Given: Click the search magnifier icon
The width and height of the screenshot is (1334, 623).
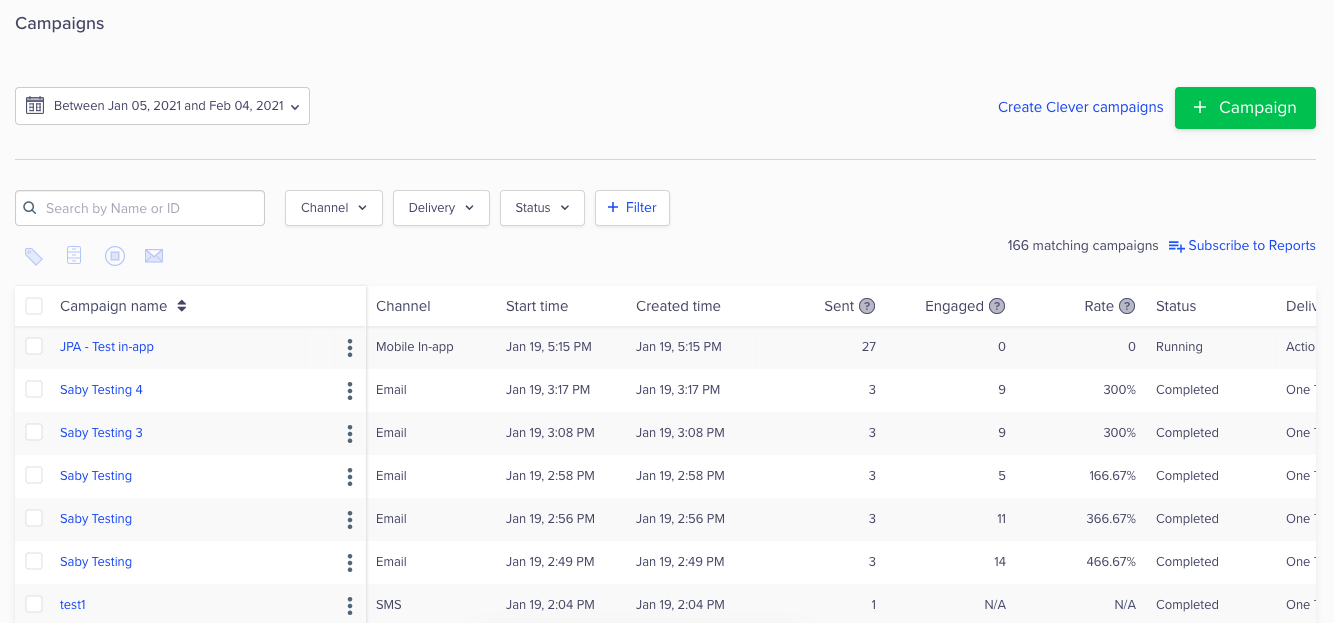Looking at the screenshot, I should (30, 208).
